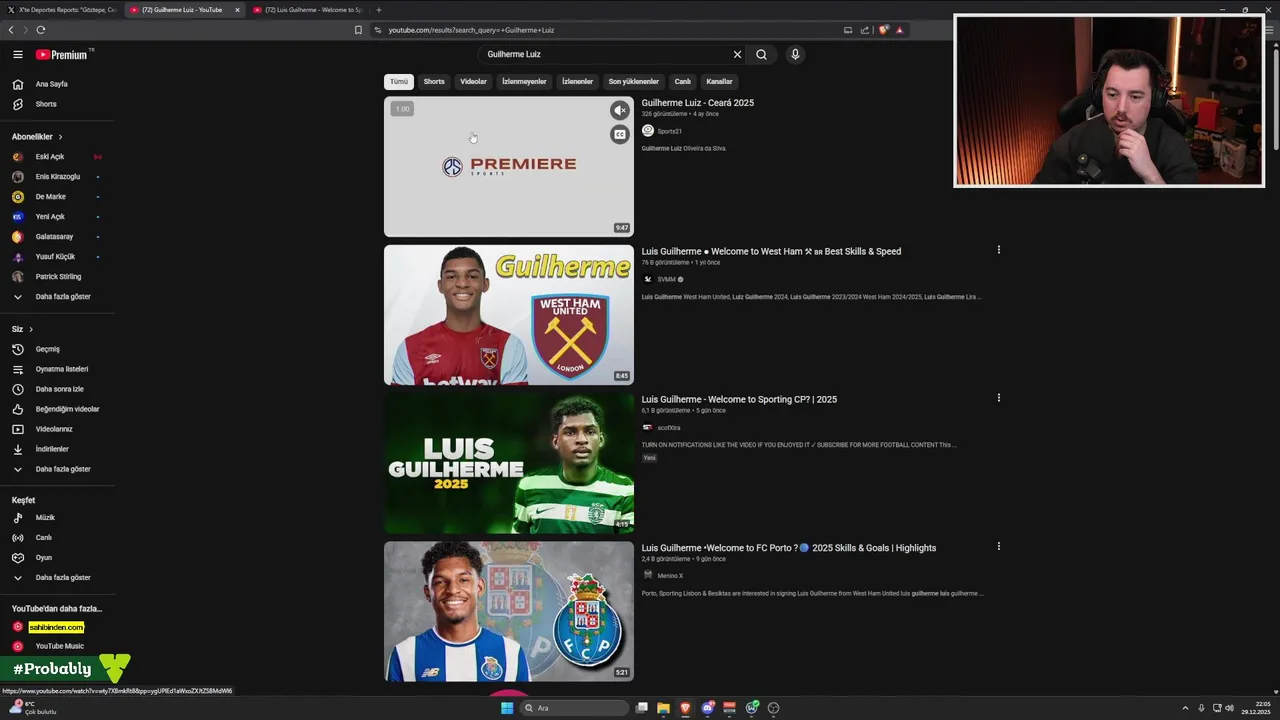Open Welcome to Sporting CP video title
The height and width of the screenshot is (720, 1280).
tap(739, 399)
